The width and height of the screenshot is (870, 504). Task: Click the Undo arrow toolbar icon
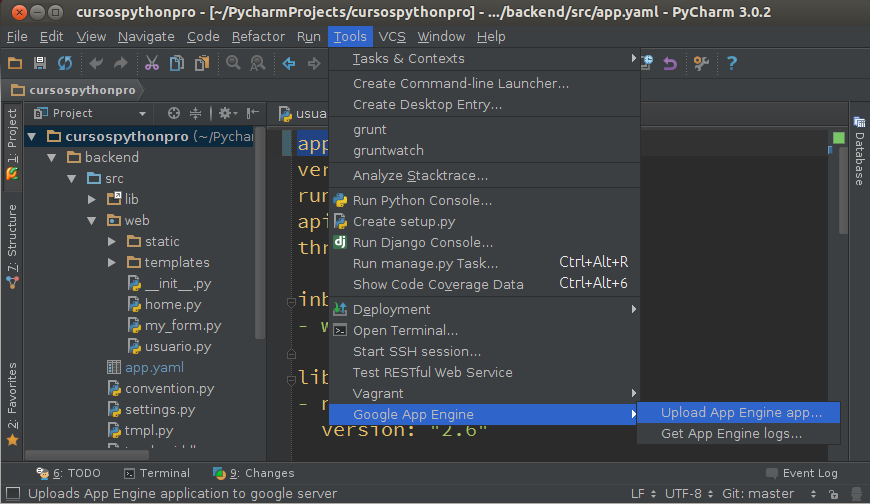[96, 63]
